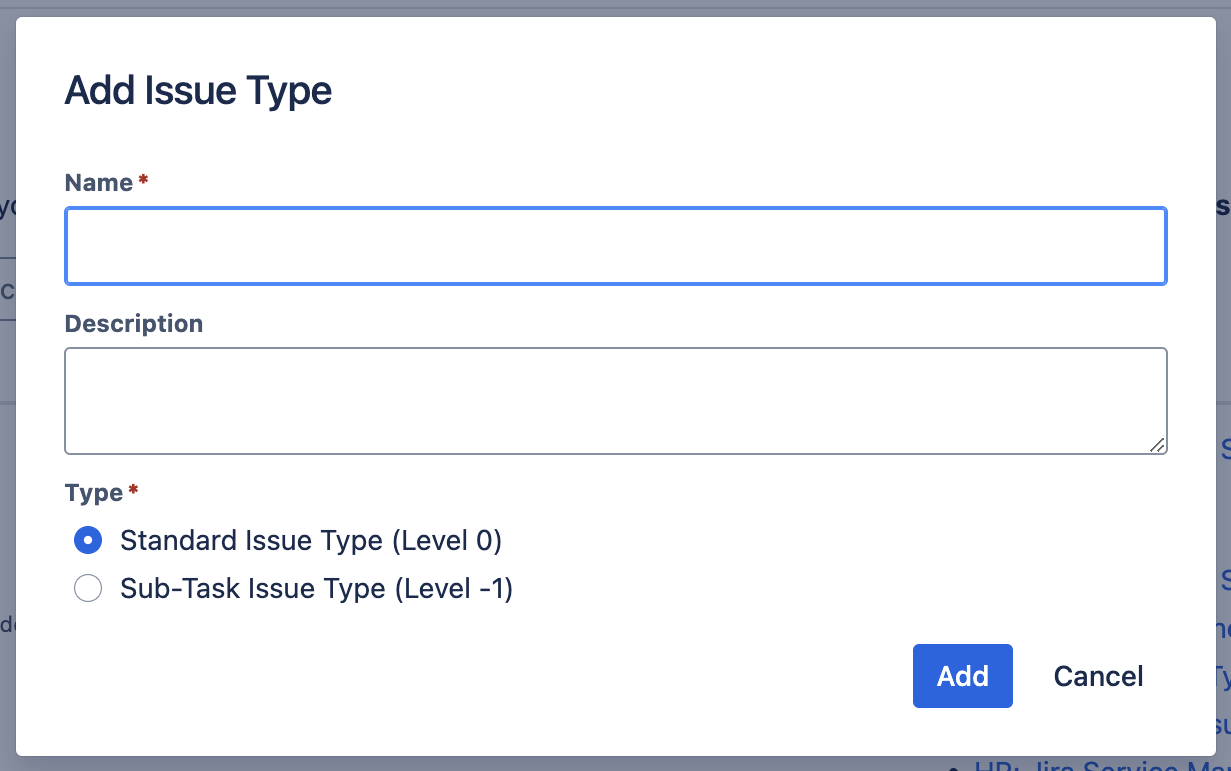
Task: Click the red asterisk beside Type
Action: point(133,491)
